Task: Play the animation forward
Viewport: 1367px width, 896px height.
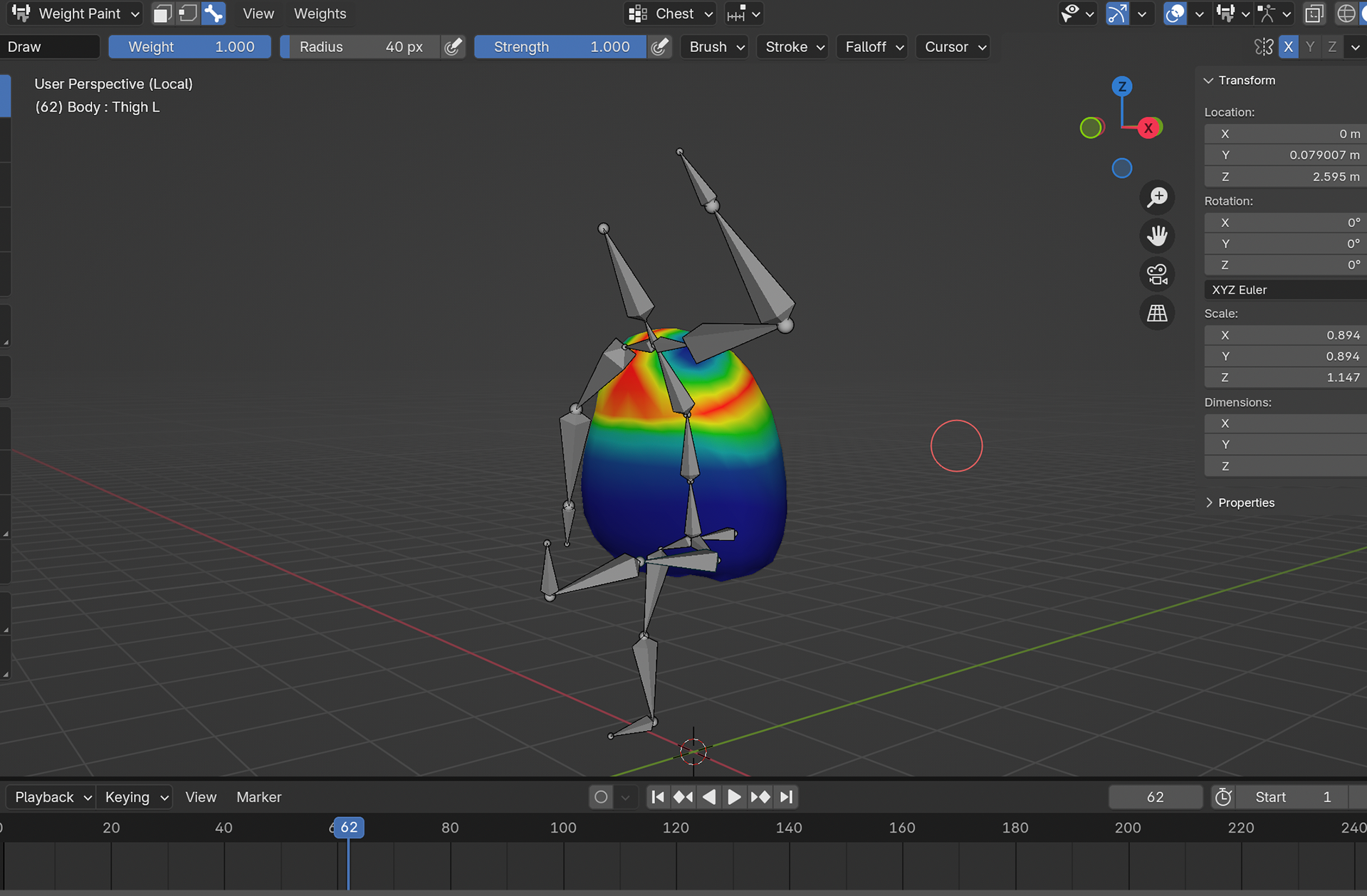Action: tap(734, 797)
